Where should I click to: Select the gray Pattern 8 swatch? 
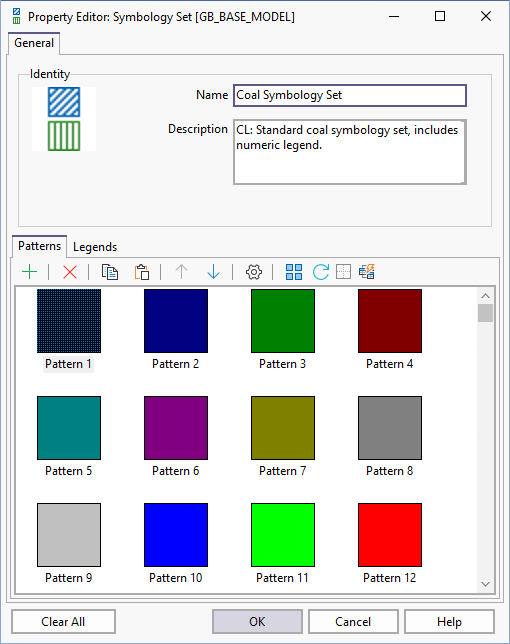tap(390, 428)
